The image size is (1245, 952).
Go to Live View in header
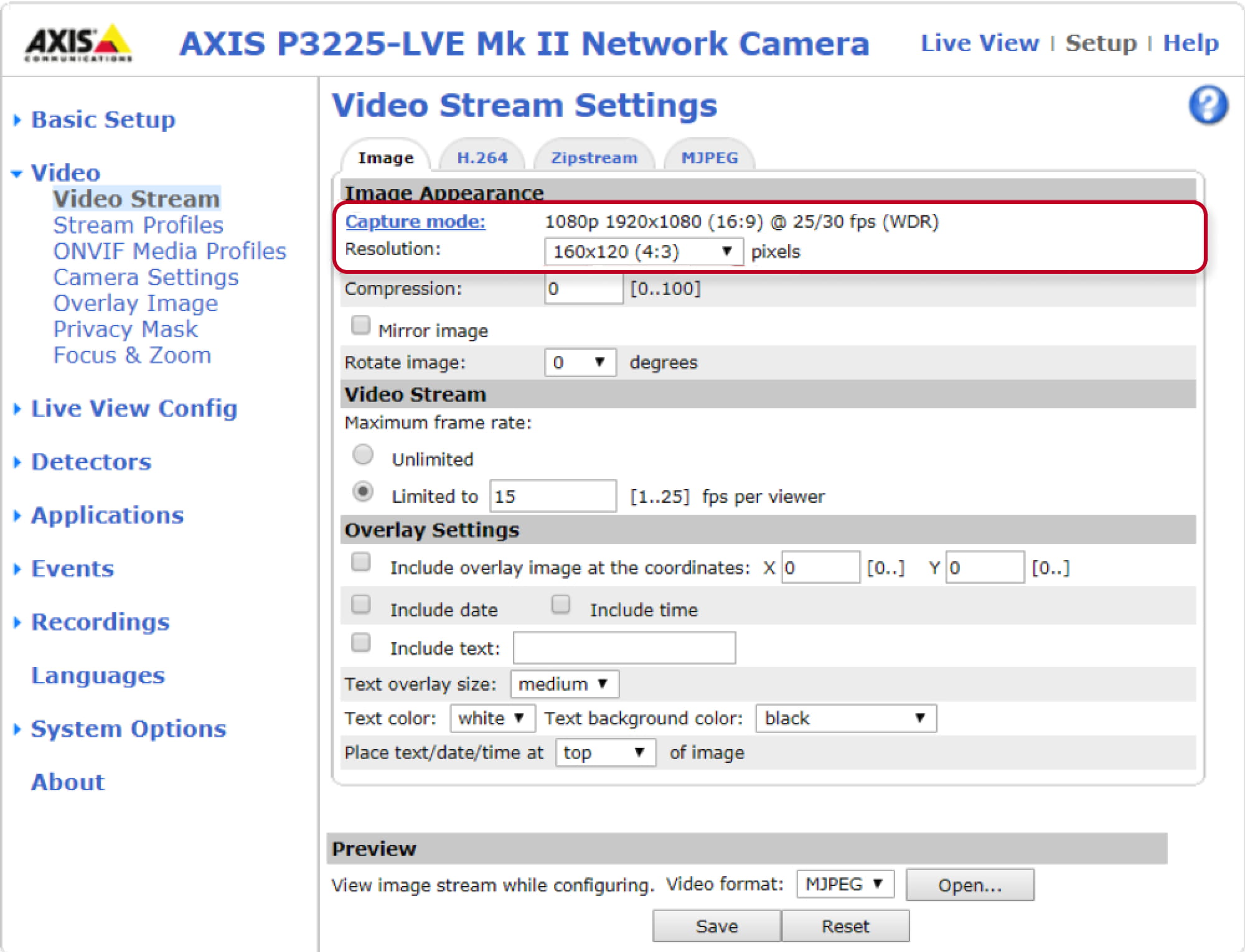(980, 43)
